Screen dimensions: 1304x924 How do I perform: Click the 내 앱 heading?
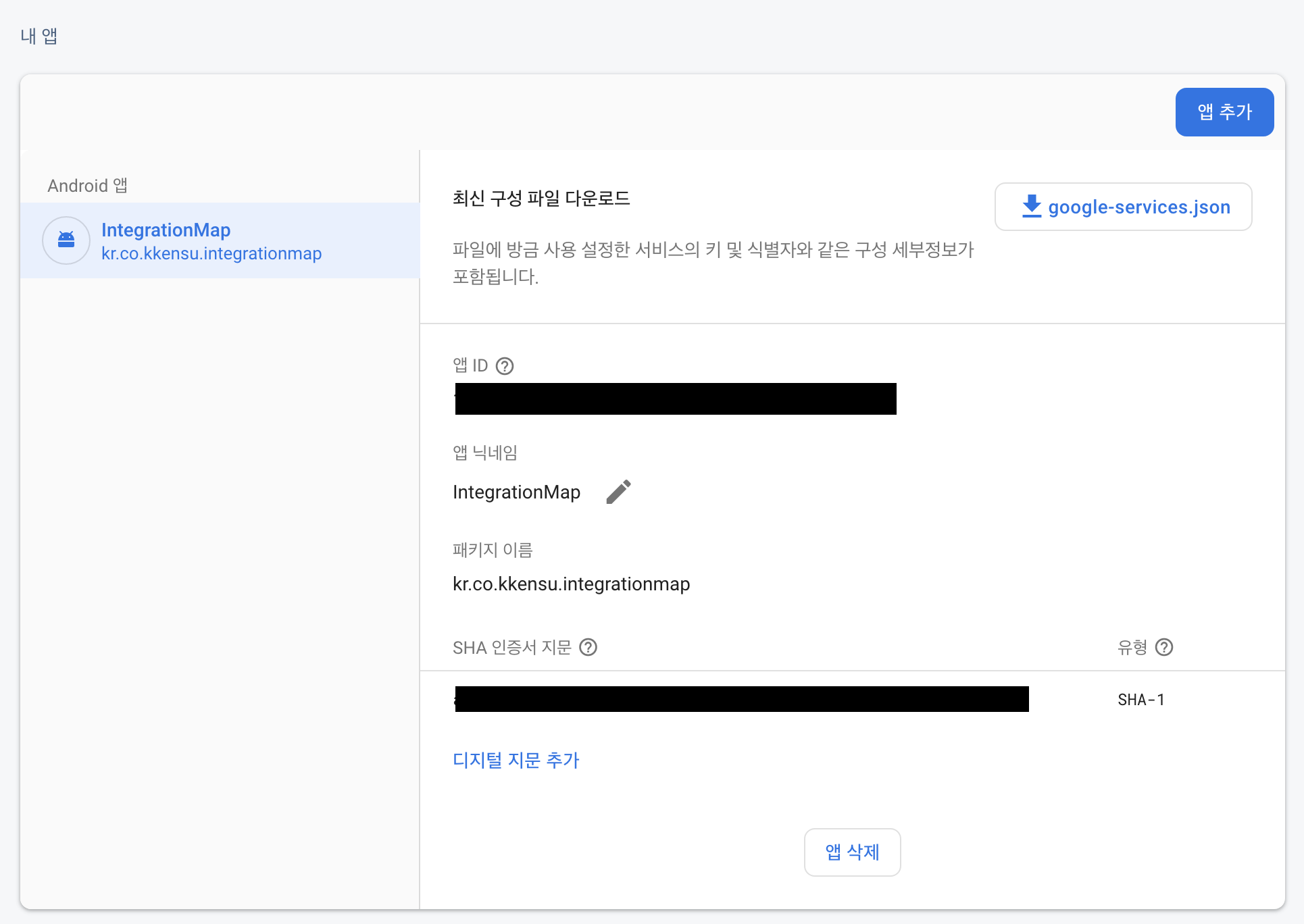pos(39,36)
